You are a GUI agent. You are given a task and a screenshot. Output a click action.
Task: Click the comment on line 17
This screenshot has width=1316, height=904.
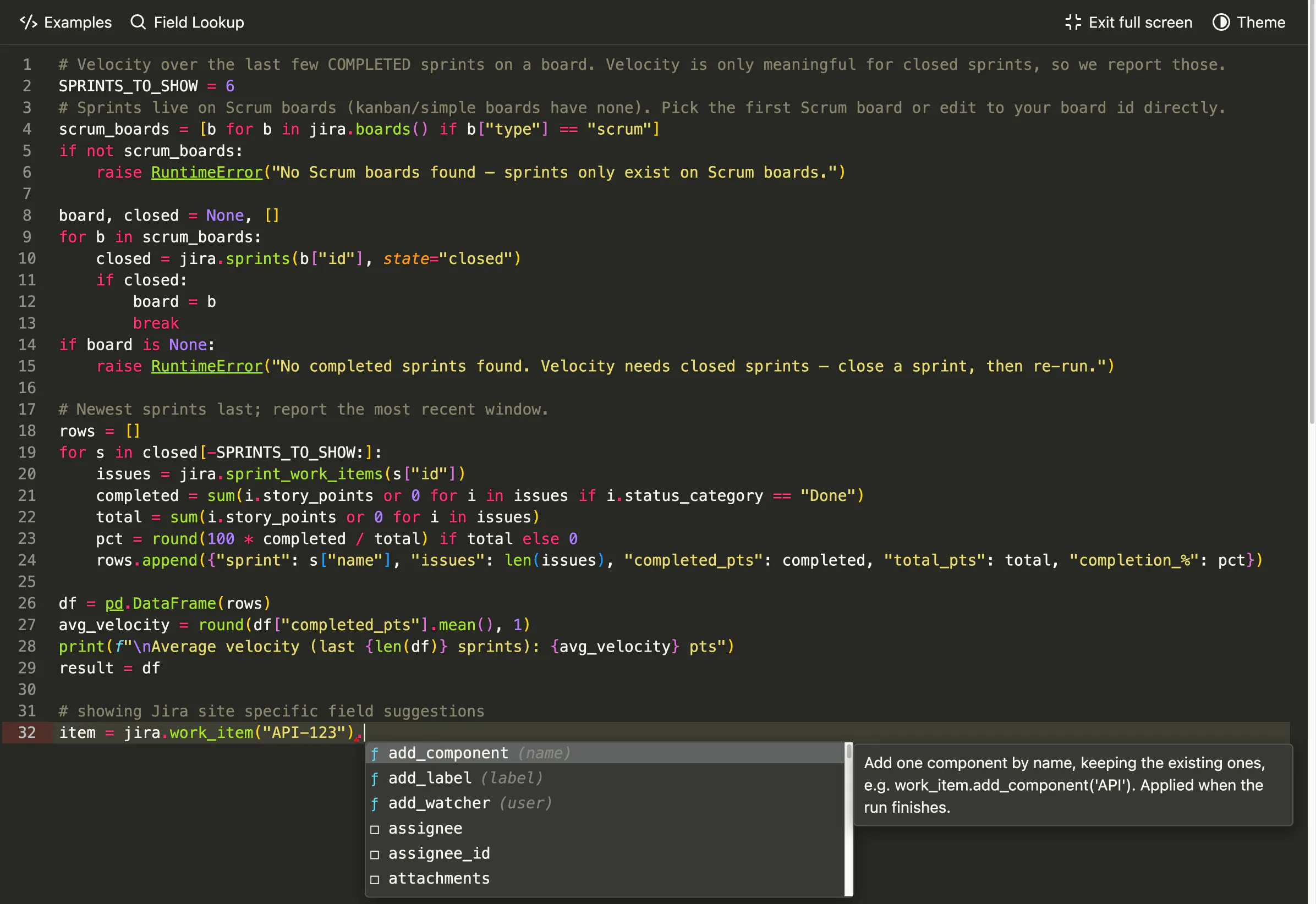pos(304,410)
